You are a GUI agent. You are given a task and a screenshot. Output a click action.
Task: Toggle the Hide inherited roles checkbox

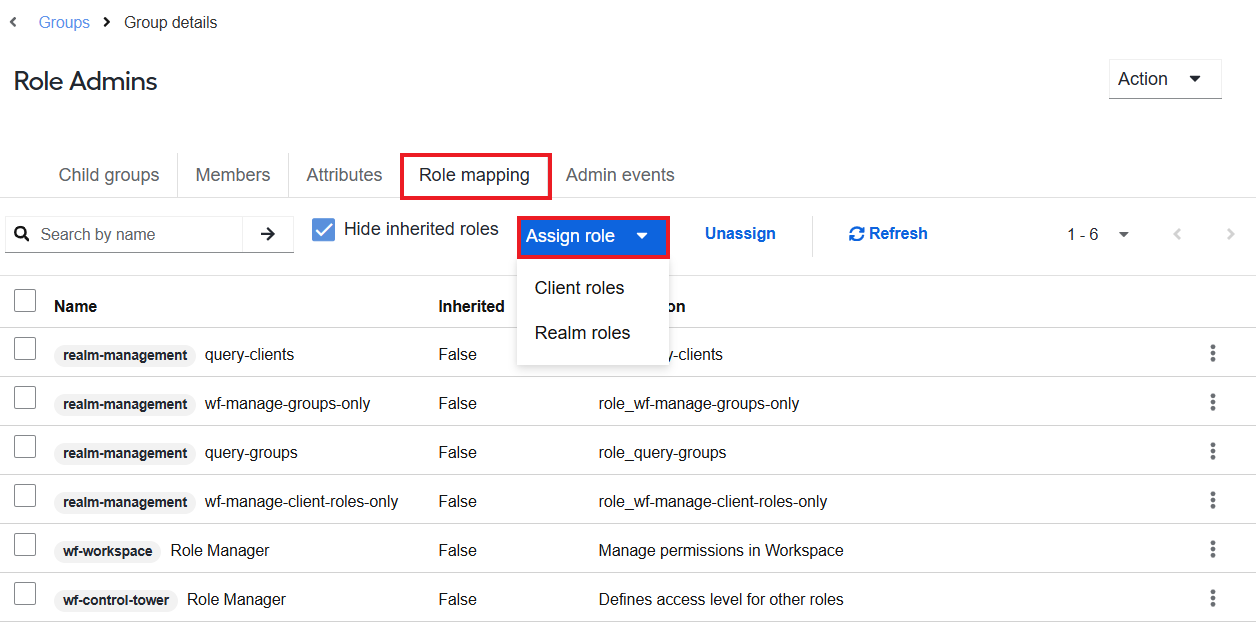(x=323, y=230)
